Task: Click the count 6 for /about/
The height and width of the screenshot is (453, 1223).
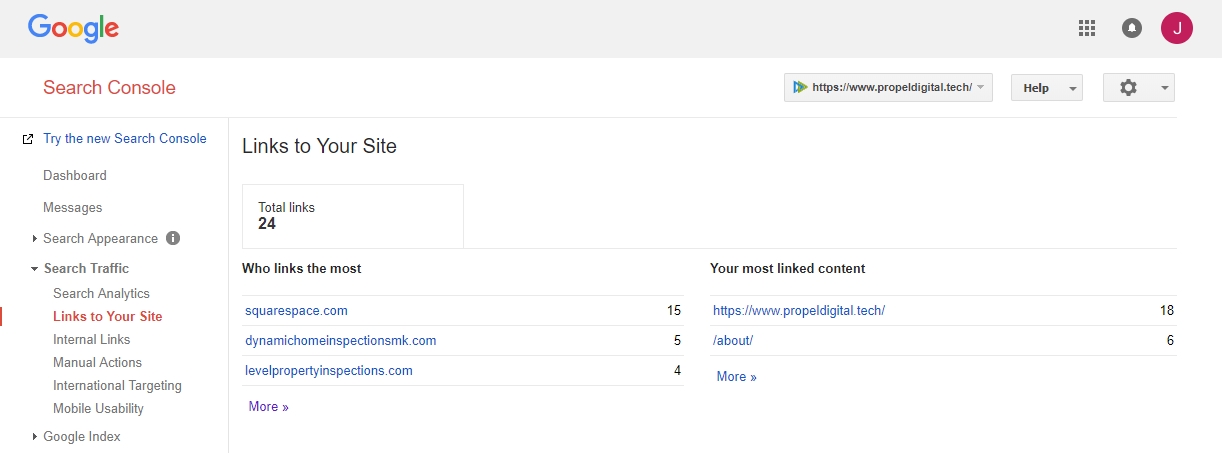Action: click(x=1170, y=341)
